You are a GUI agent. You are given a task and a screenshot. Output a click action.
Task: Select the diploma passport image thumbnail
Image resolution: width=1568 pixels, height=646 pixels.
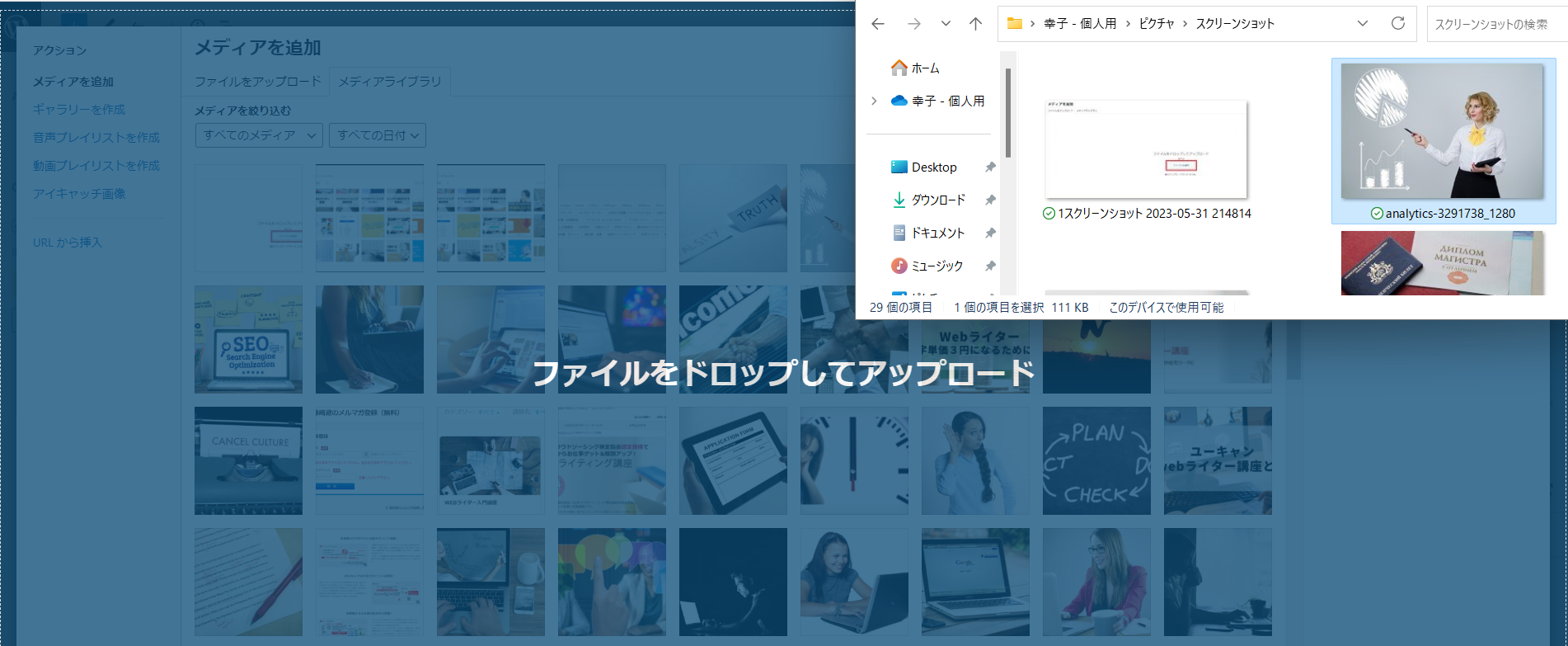pyautogui.click(x=1442, y=262)
